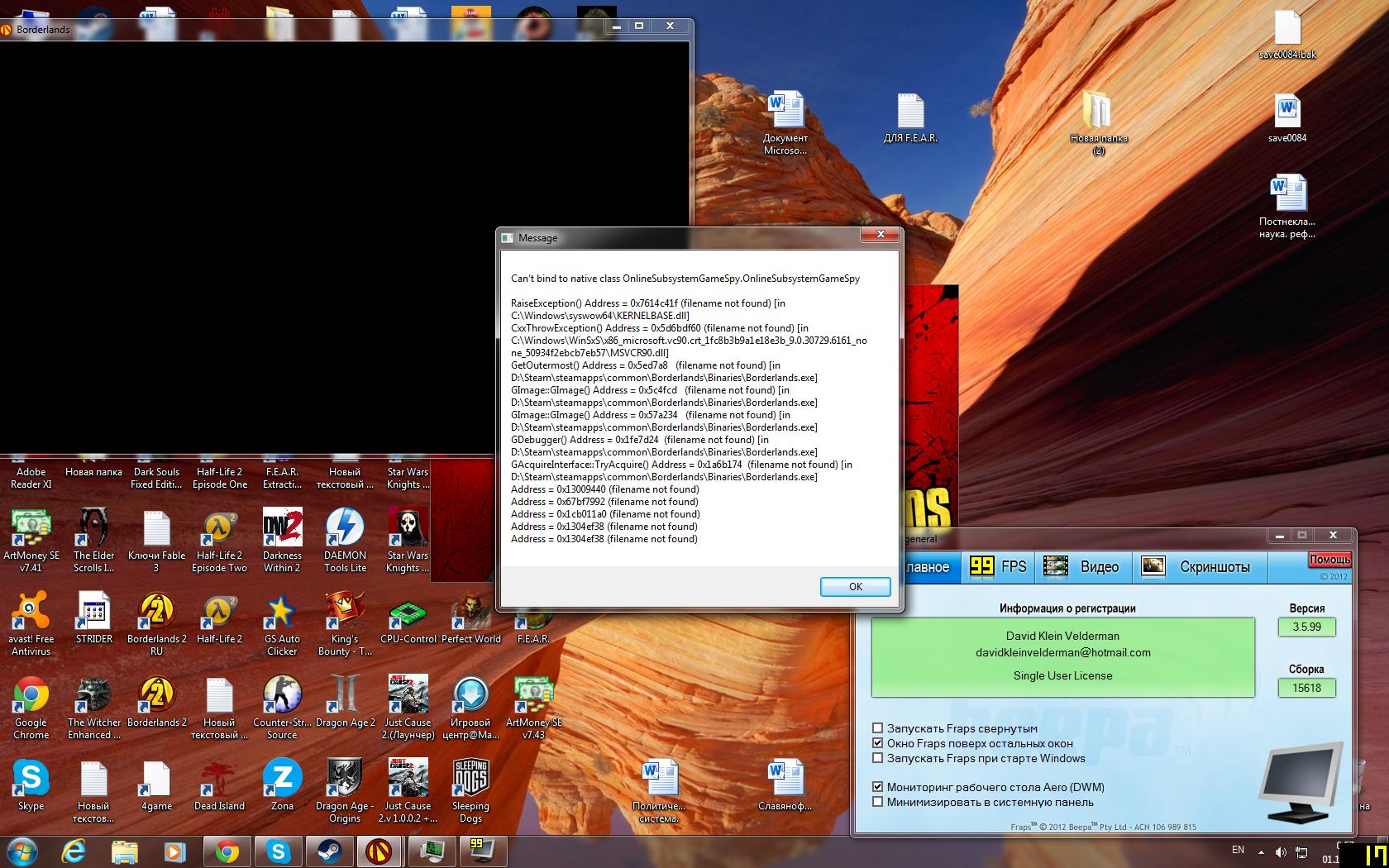Switch to Fraps in the taskbar
The width and height of the screenshot is (1389, 868).
(481, 851)
